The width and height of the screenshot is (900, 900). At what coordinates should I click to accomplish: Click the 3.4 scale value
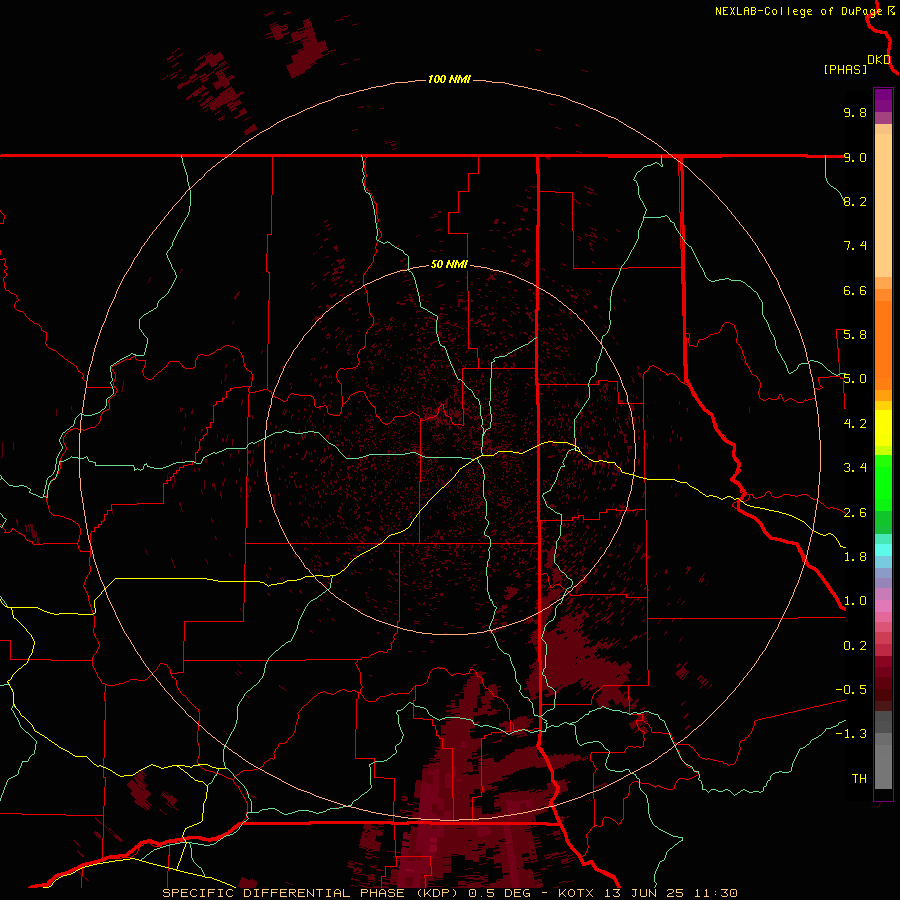[855, 468]
